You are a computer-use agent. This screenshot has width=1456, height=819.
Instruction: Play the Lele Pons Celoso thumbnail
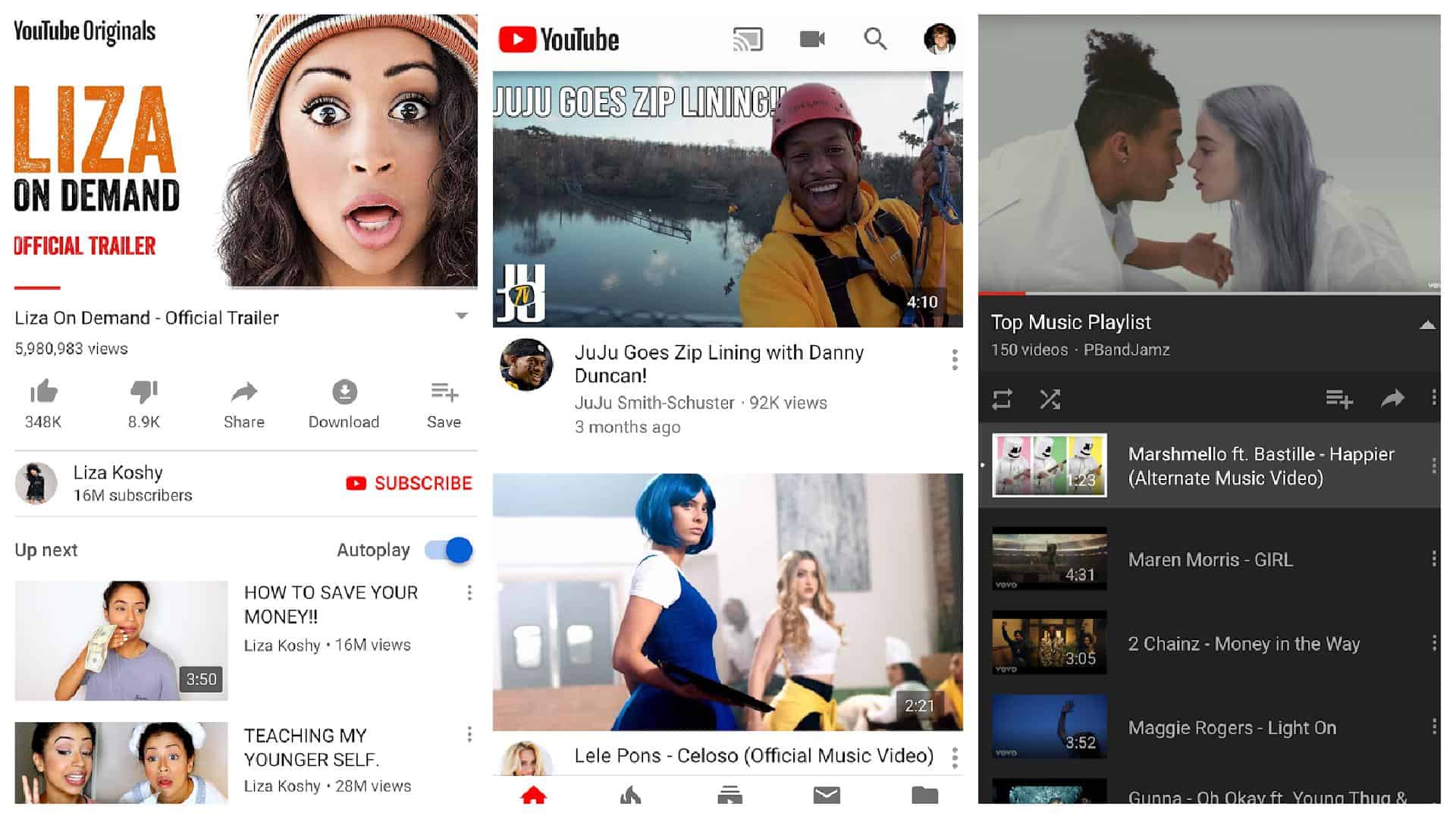[728, 602]
